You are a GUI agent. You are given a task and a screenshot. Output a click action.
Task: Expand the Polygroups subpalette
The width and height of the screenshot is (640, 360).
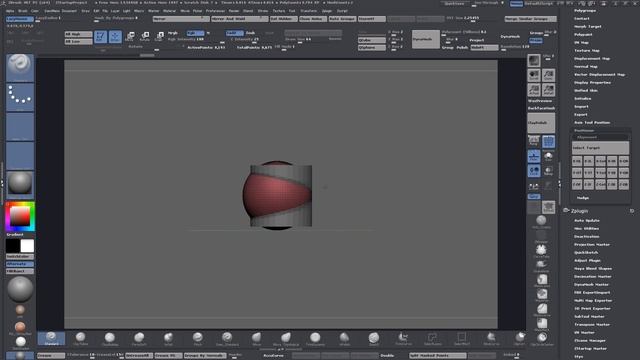(x=584, y=11)
